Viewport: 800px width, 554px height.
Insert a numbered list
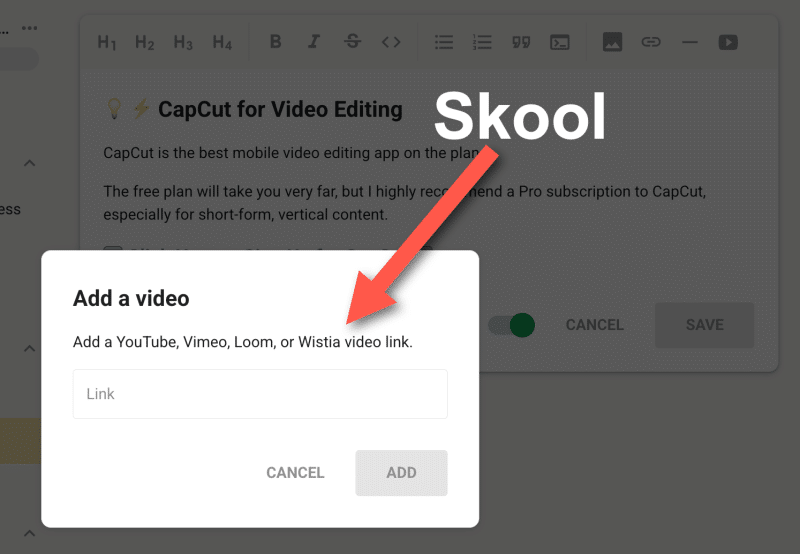(482, 42)
